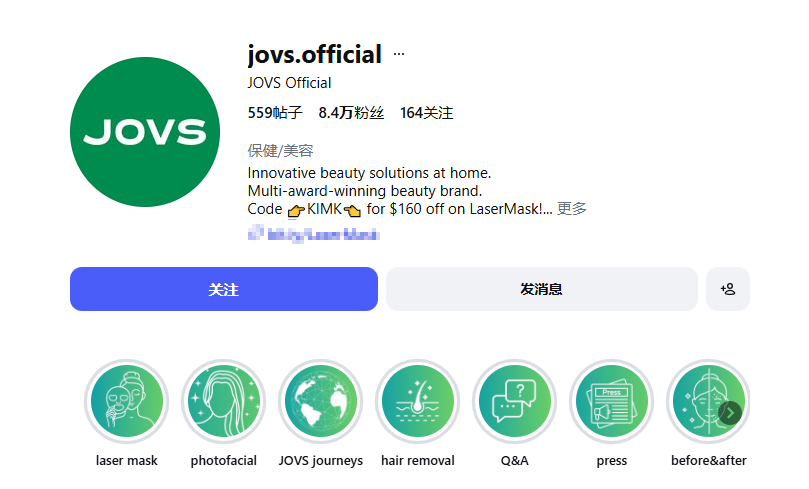Send a message via 发消息 button
The image size is (809, 489).
tap(542, 289)
